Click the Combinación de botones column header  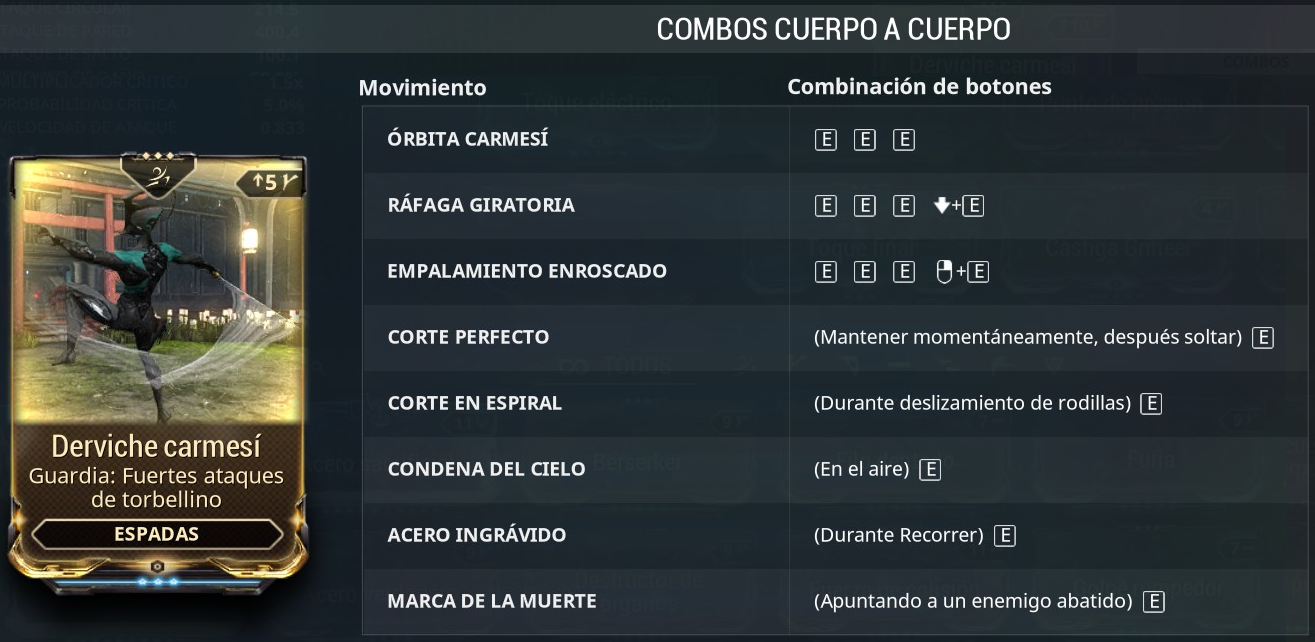click(920, 86)
